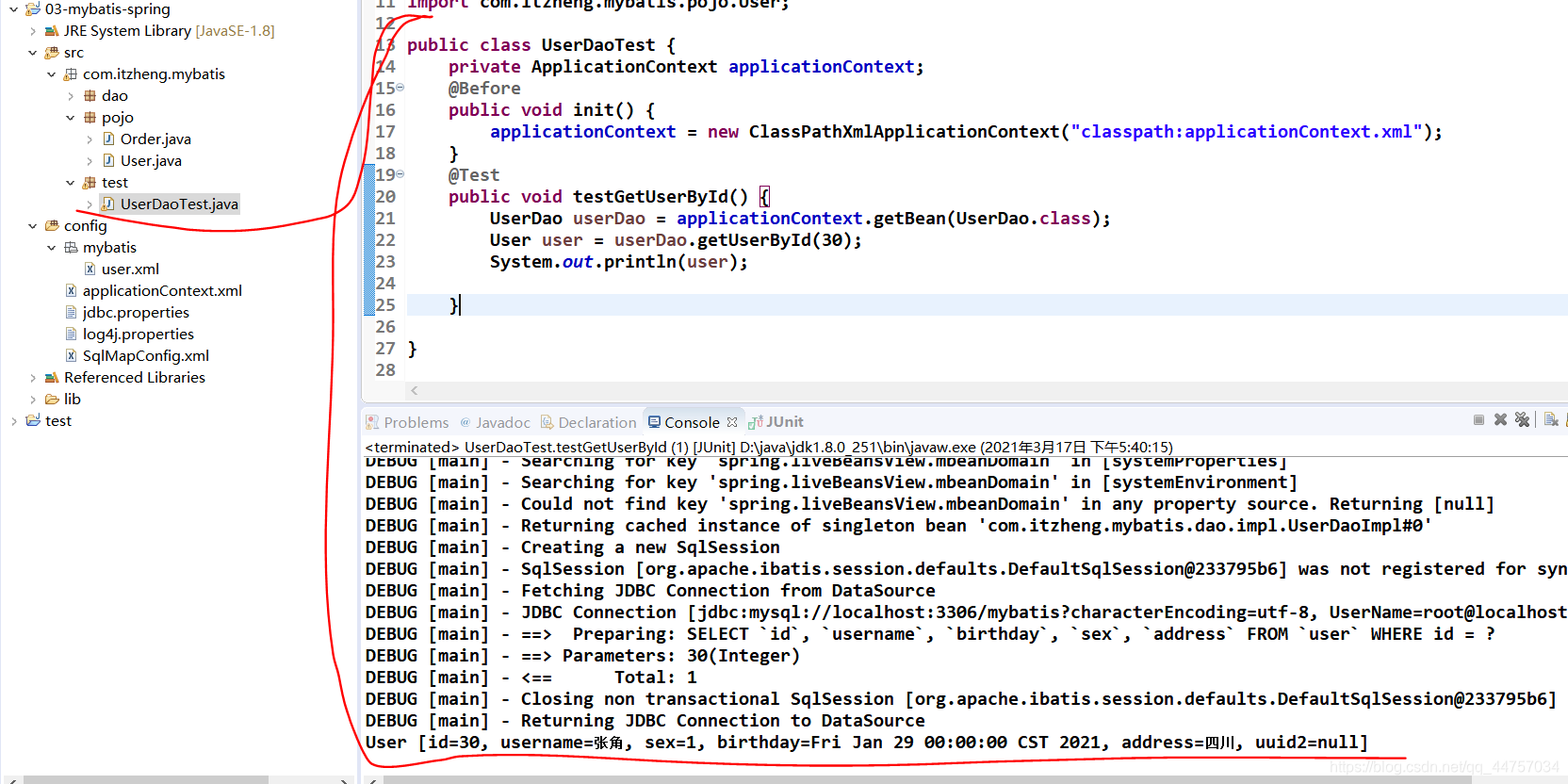Expand the bottom test project node

(x=14, y=420)
